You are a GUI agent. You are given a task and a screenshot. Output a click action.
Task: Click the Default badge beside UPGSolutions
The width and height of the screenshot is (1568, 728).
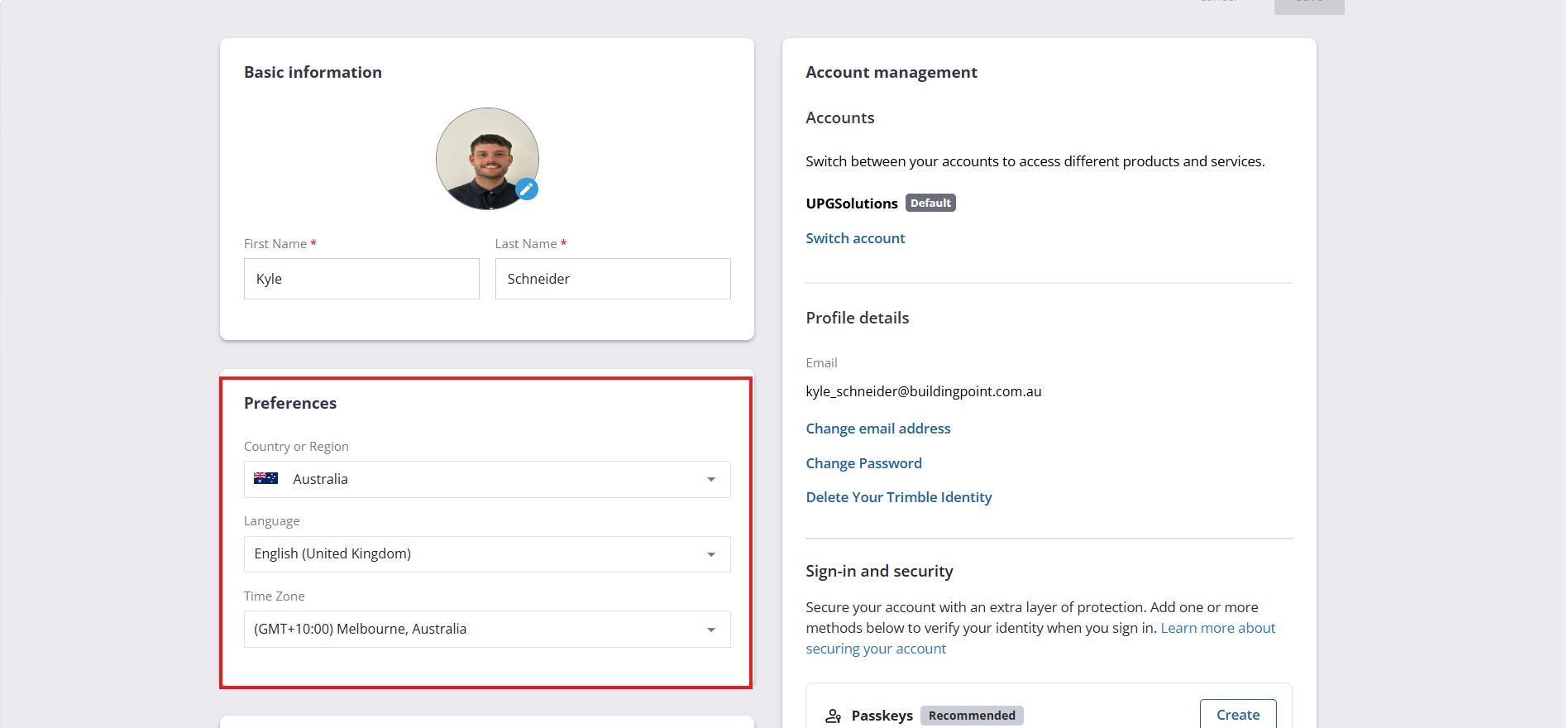(930, 203)
